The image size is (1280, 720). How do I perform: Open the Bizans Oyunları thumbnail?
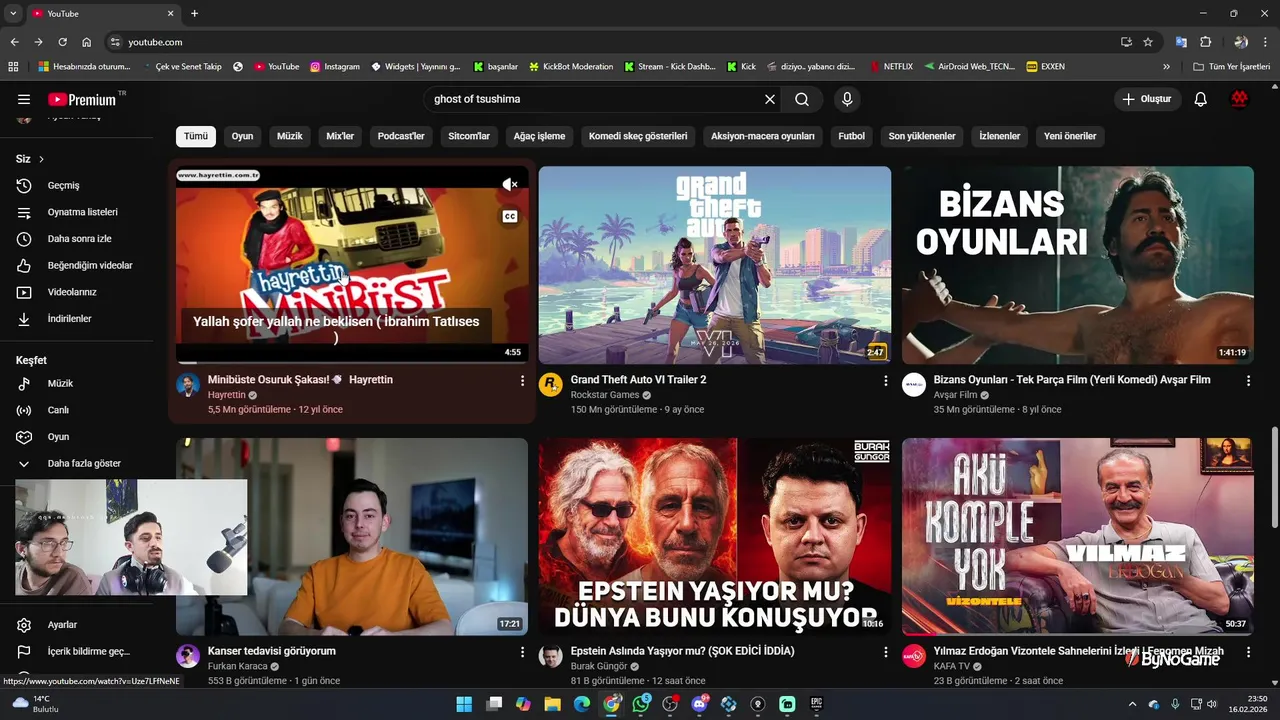pyautogui.click(x=1078, y=265)
